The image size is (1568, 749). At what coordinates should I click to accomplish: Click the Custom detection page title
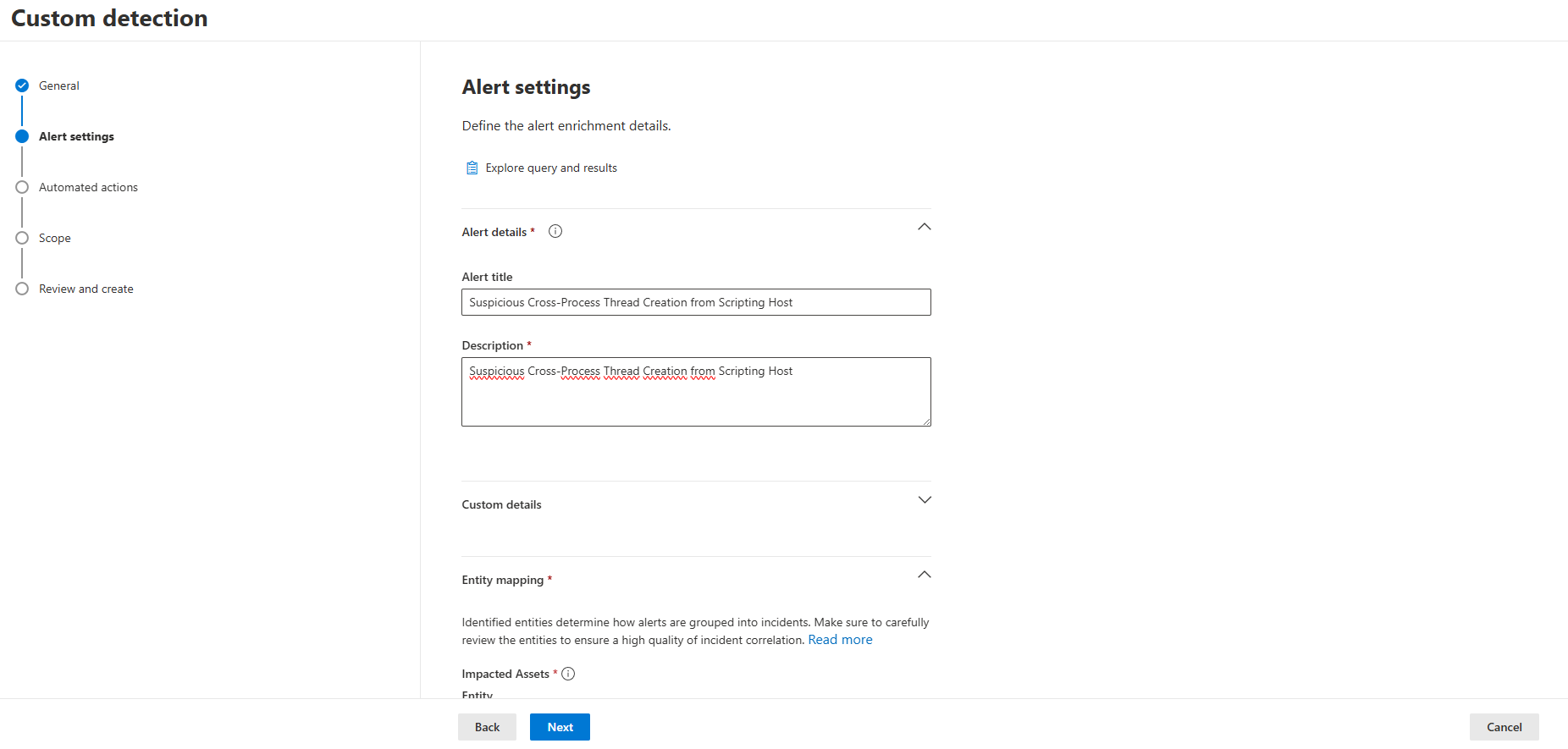pos(109,18)
